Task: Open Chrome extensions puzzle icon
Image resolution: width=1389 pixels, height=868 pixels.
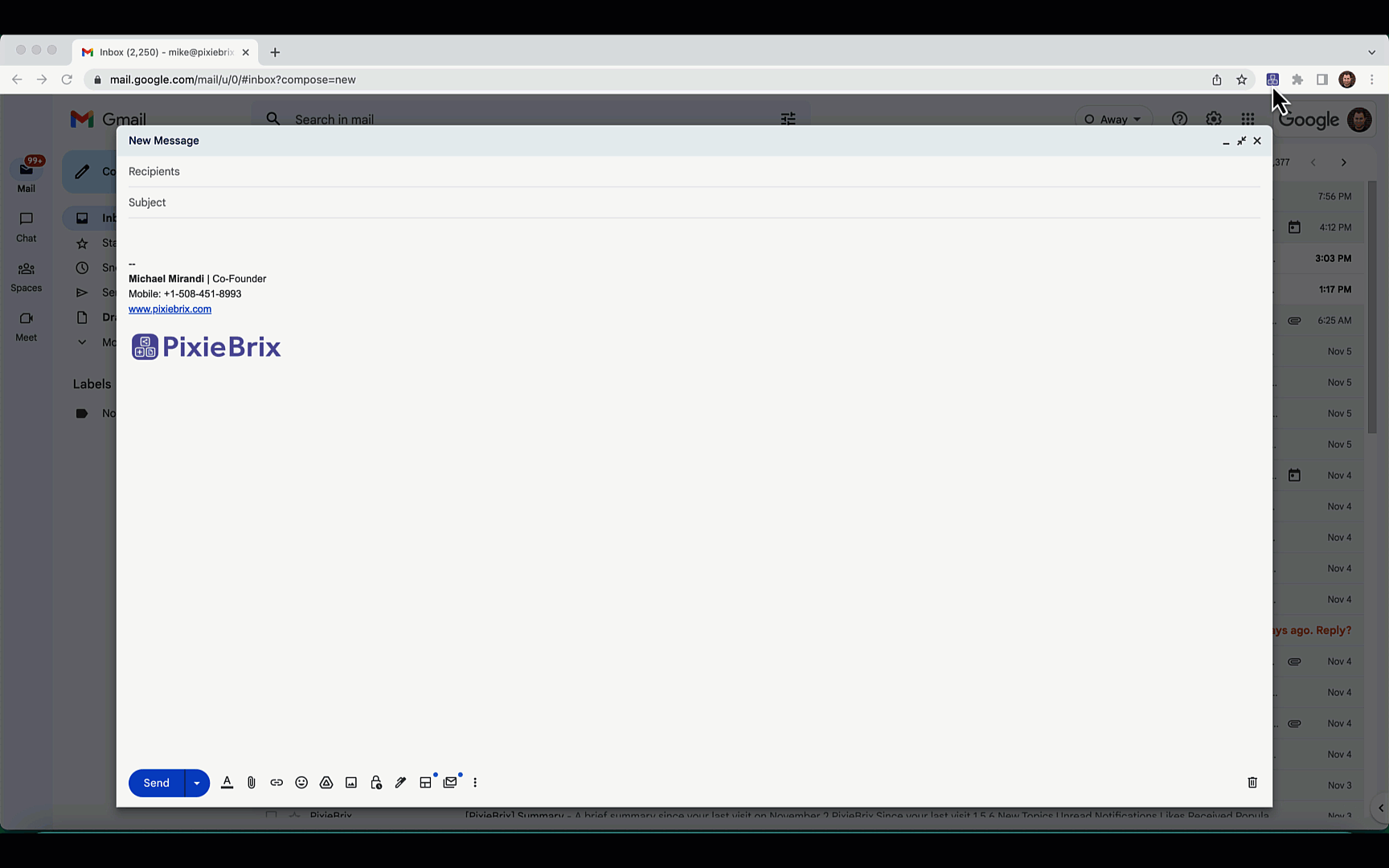Action: [x=1297, y=80]
